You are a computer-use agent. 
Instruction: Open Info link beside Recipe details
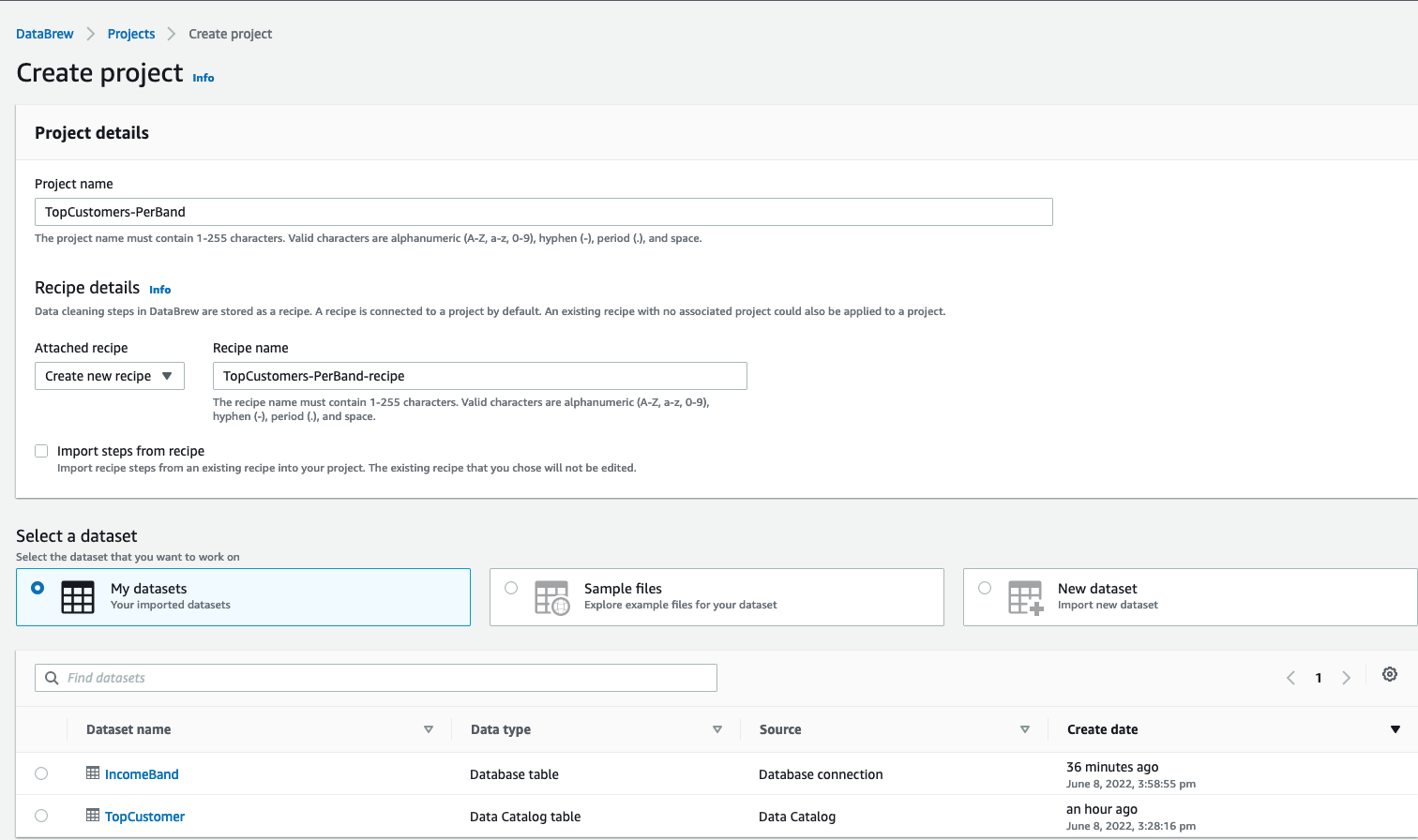pos(160,290)
